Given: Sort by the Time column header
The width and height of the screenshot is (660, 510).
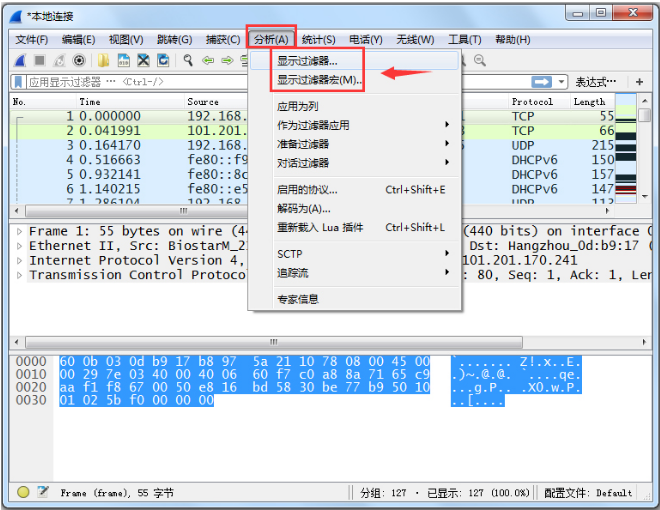Looking at the screenshot, I should [x=130, y=102].
